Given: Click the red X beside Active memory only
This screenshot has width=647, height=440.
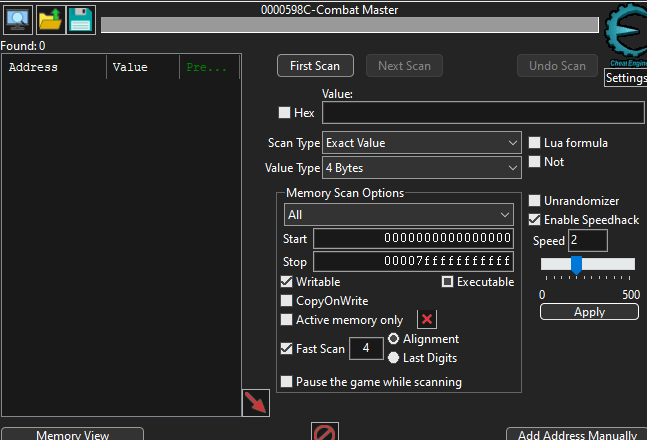Looking at the screenshot, I should (427, 319).
